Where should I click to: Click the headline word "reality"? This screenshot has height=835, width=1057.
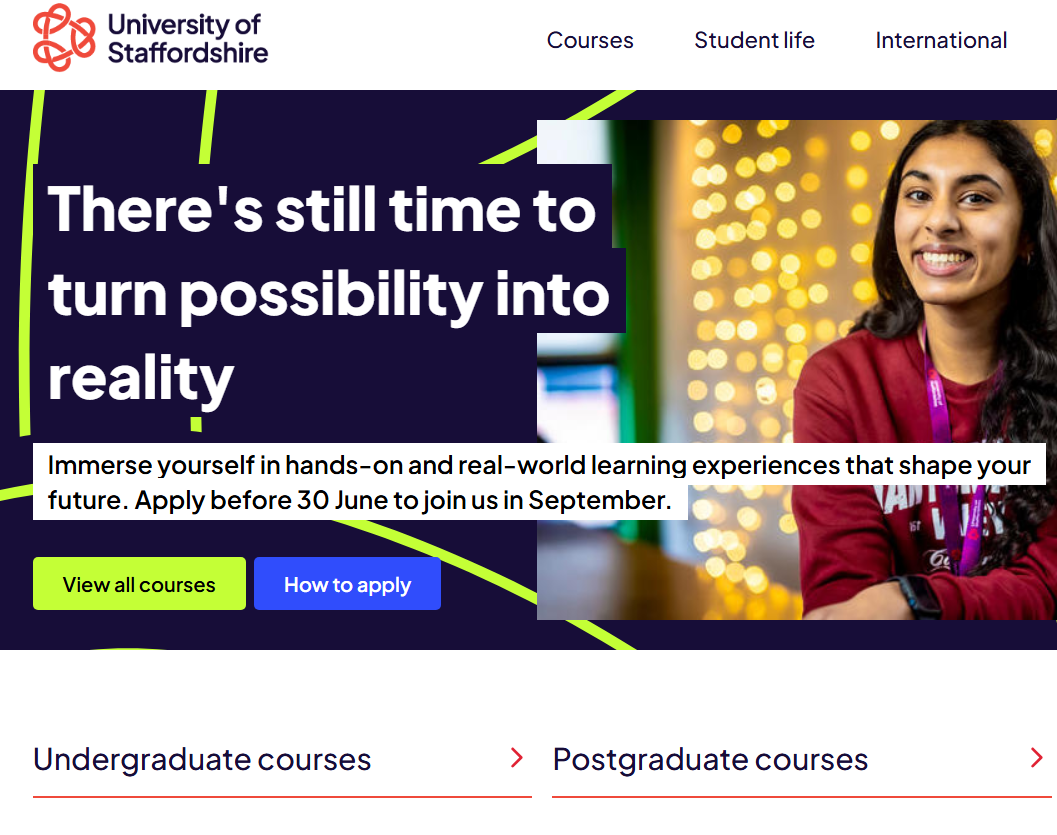pos(141,378)
